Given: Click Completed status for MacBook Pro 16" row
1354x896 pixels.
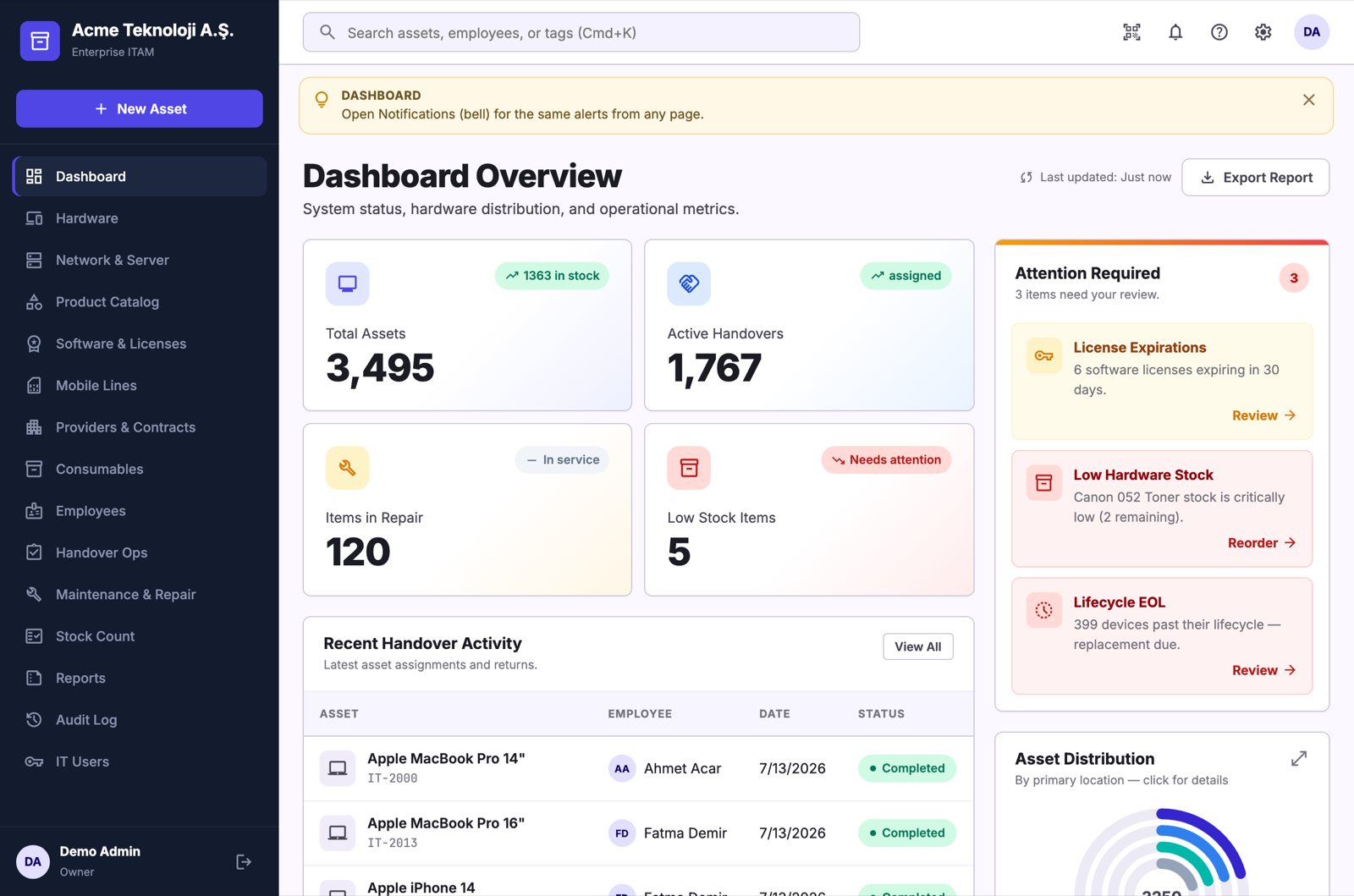Looking at the screenshot, I should pos(907,833).
